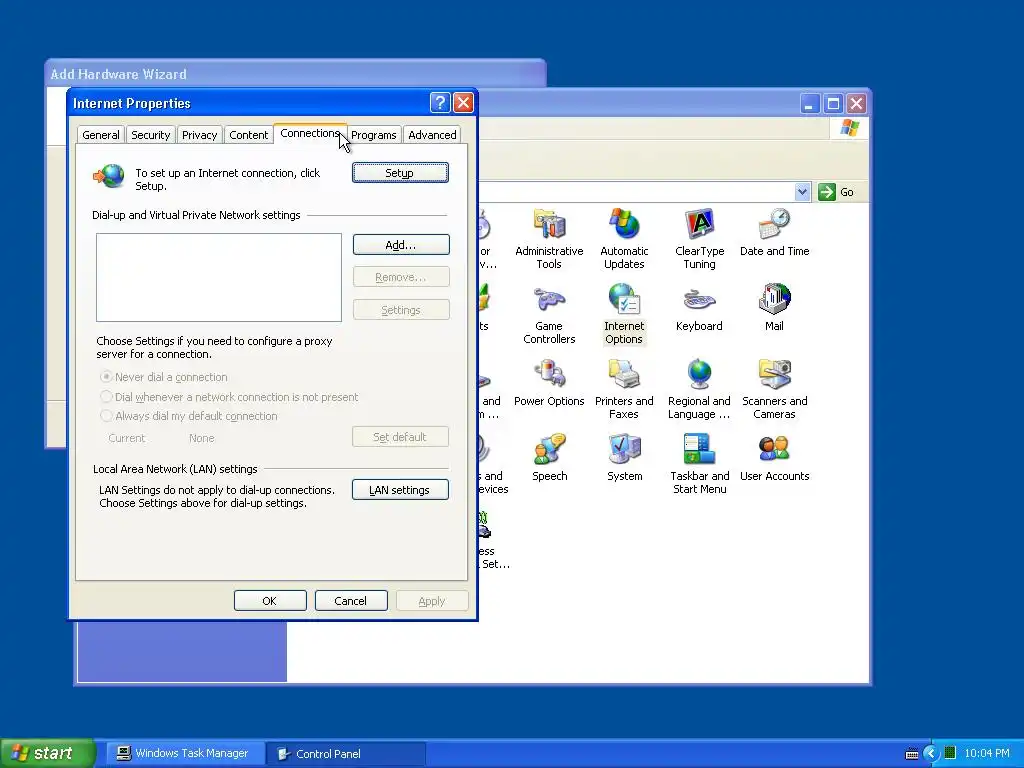Open Game Controllers in Control Panel
1024x768 pixels.
(549, 314)
